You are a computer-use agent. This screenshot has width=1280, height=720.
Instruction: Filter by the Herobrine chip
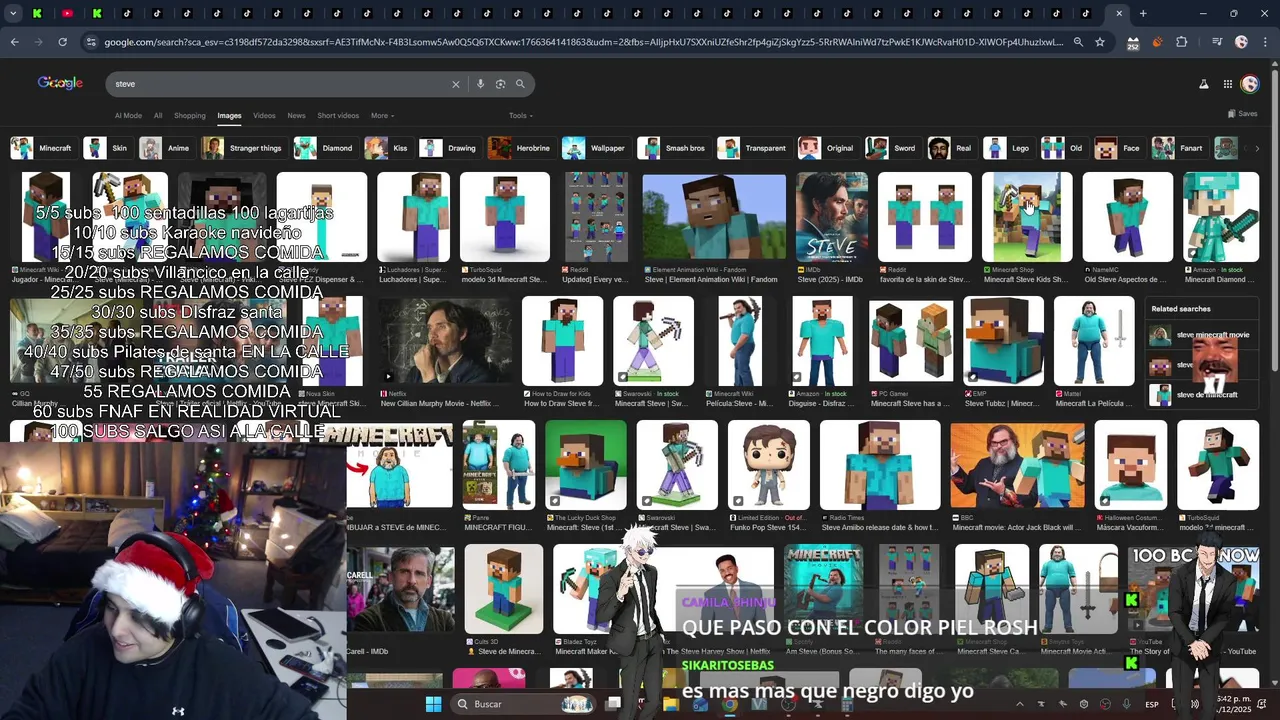[520, 148]
